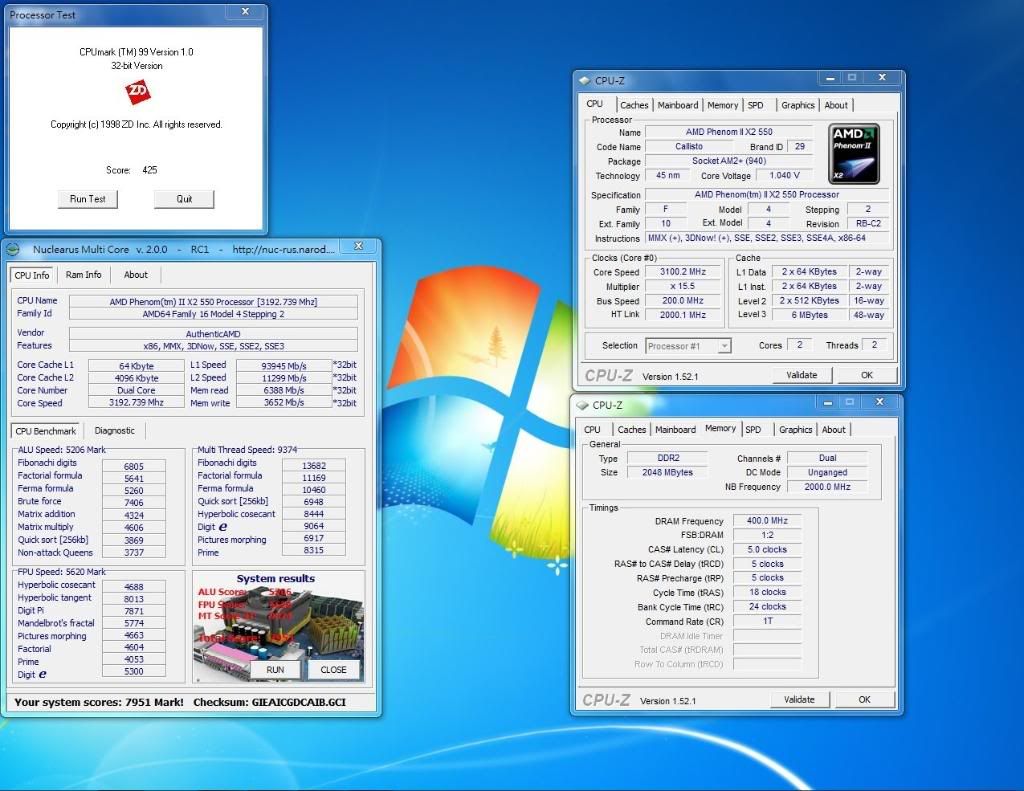Click the Memory CPU-Z window title icon
Screen dimensions: 1024x791
(582, 405)
